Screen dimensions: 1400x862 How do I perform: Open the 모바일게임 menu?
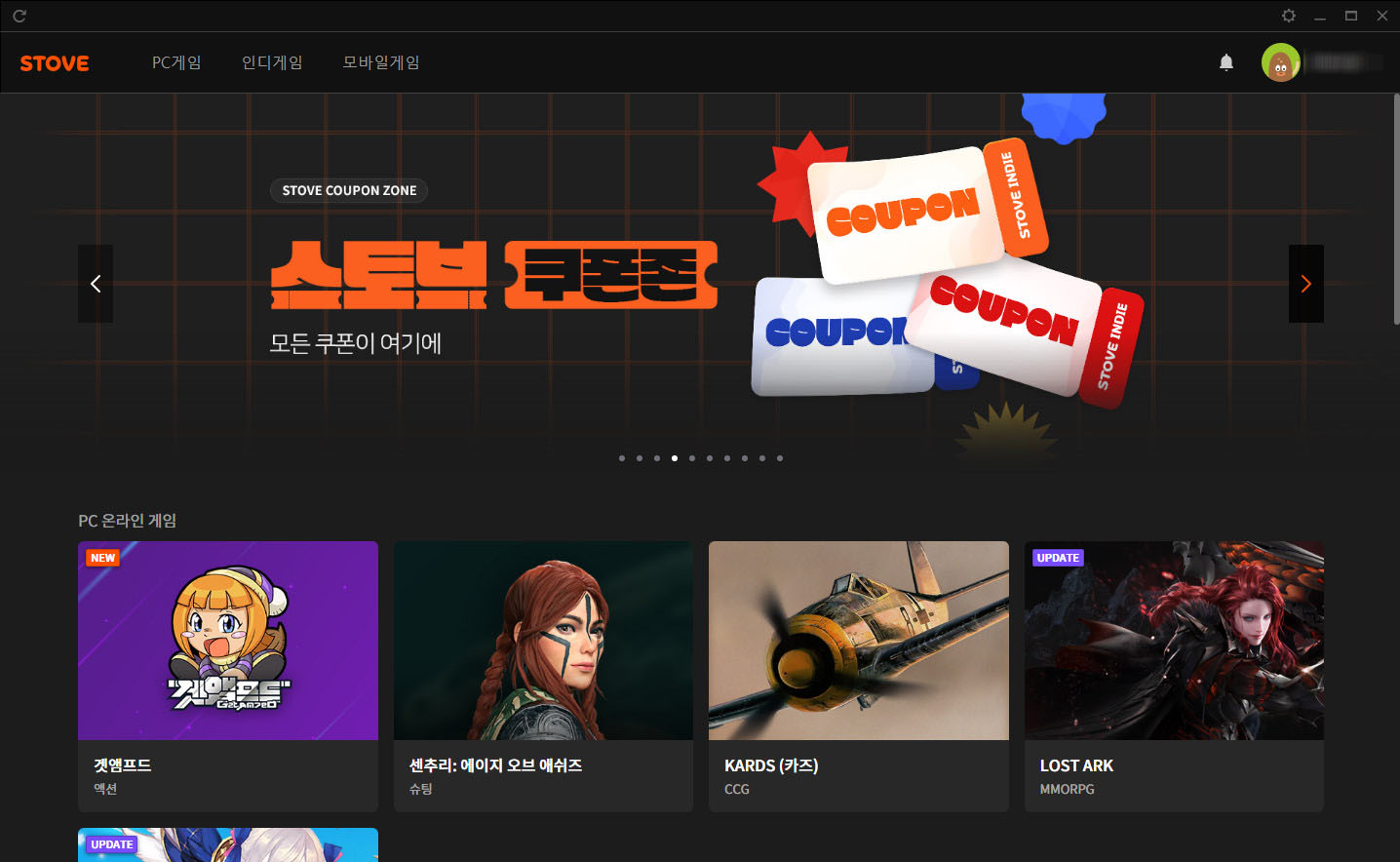coord(381,62)
